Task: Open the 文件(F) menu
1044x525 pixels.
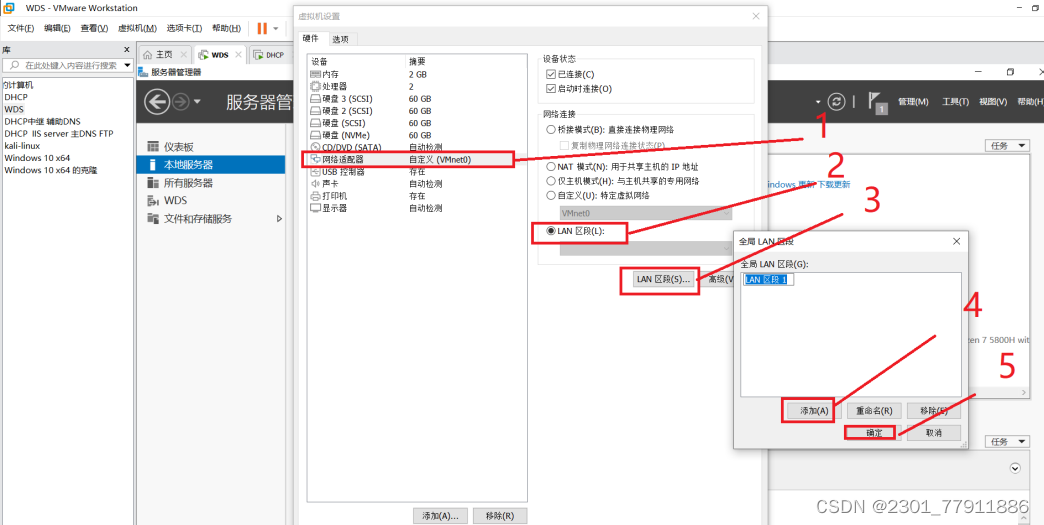Action: click(21, 28)
